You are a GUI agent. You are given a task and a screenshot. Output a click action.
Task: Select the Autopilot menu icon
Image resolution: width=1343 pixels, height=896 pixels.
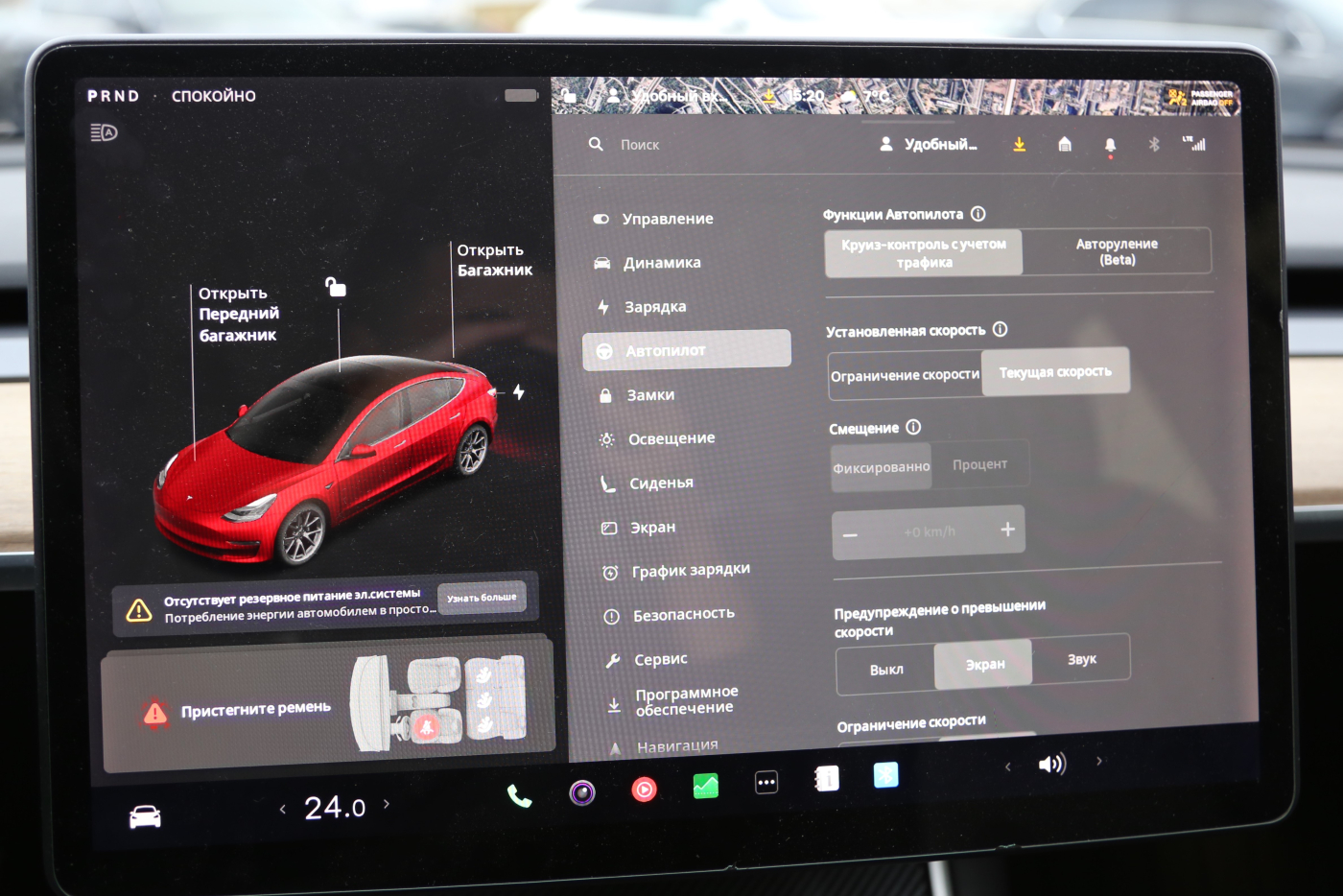point(604,350)
